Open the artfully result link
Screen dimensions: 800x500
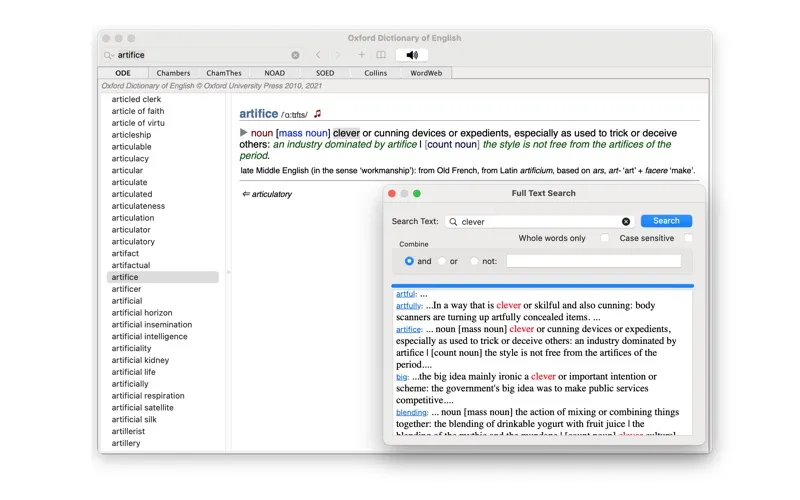coord(408,306)
